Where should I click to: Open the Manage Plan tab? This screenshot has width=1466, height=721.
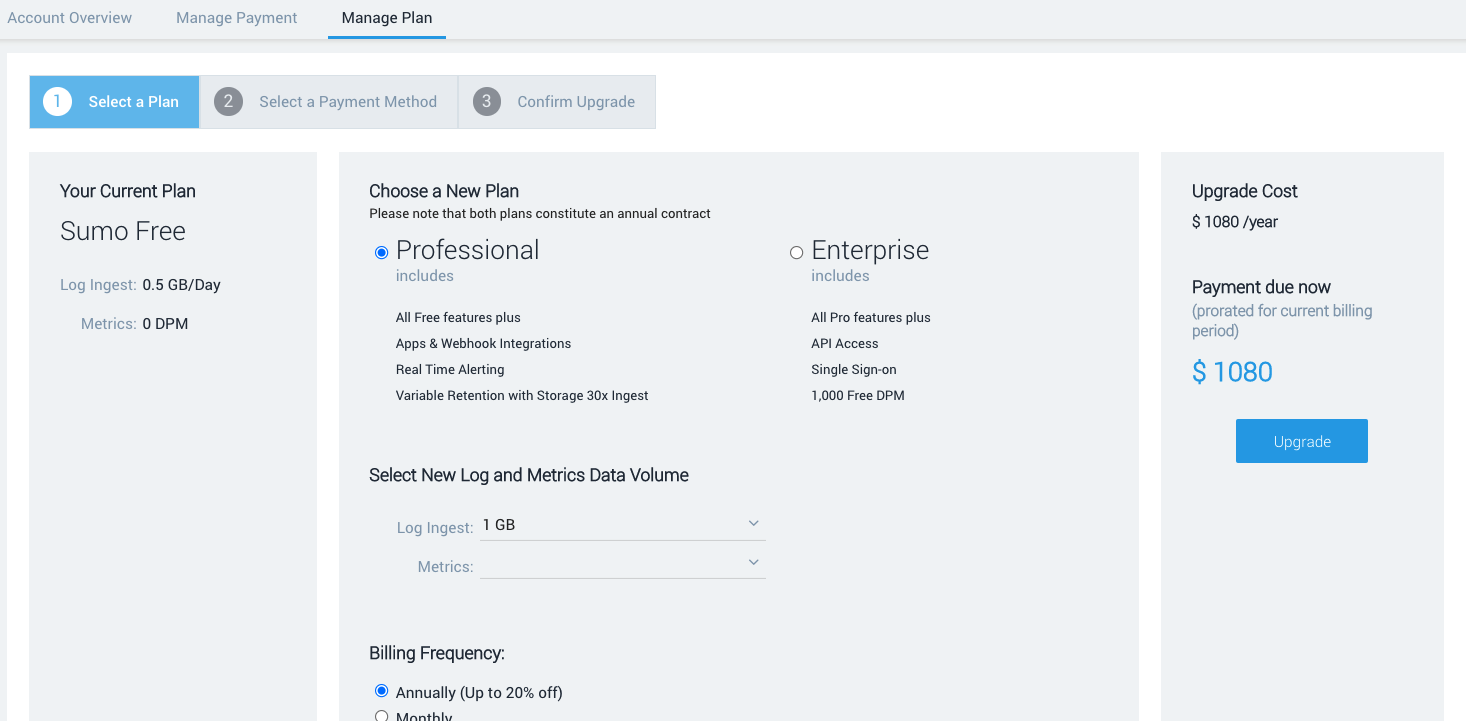(386, 17)
